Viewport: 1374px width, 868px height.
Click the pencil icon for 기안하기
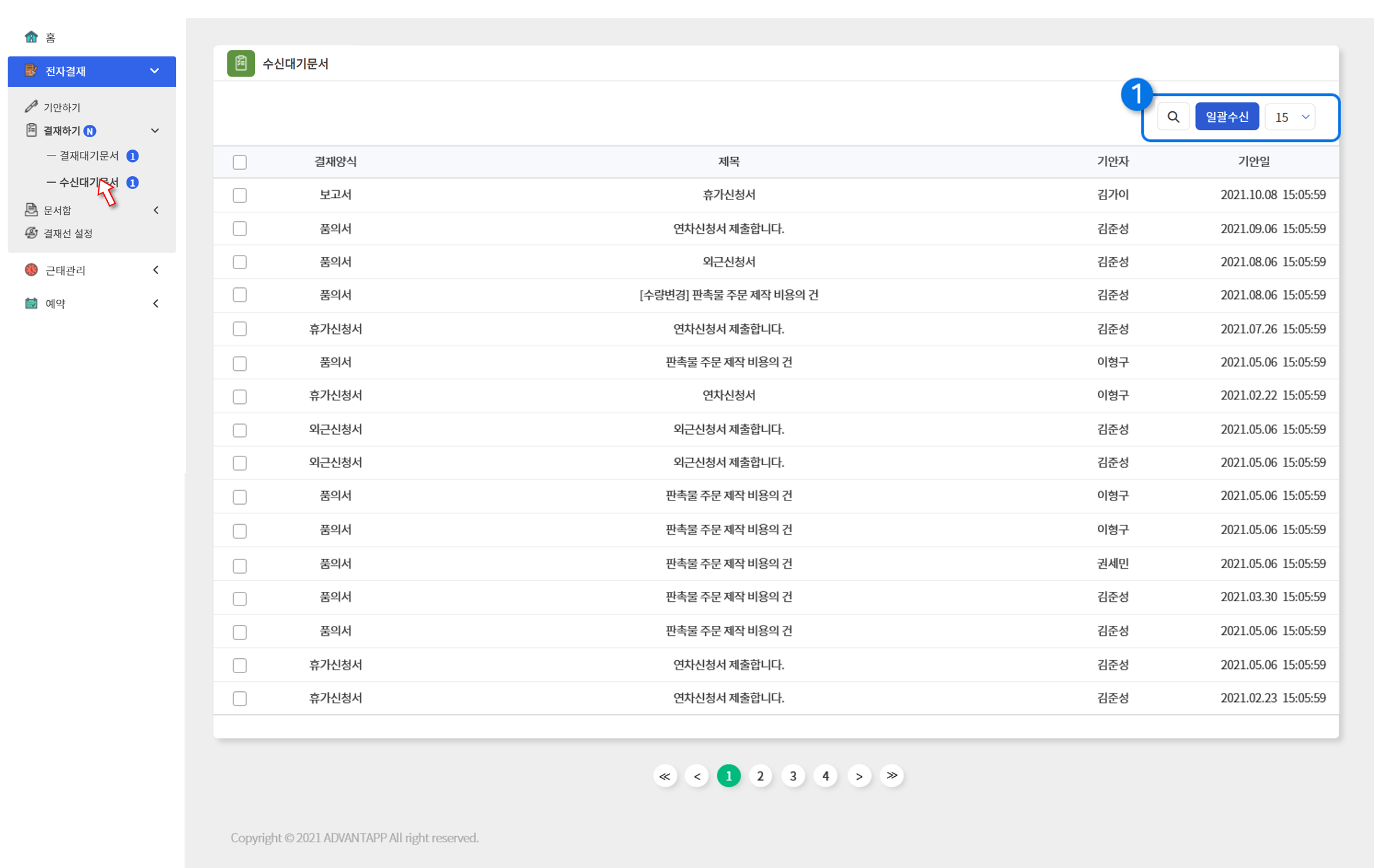pos(31,107)
